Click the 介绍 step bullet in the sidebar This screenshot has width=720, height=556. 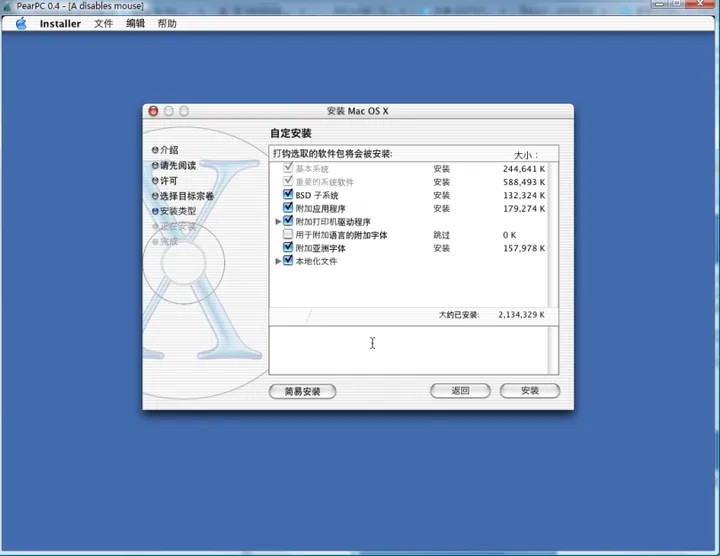(155, 150)
